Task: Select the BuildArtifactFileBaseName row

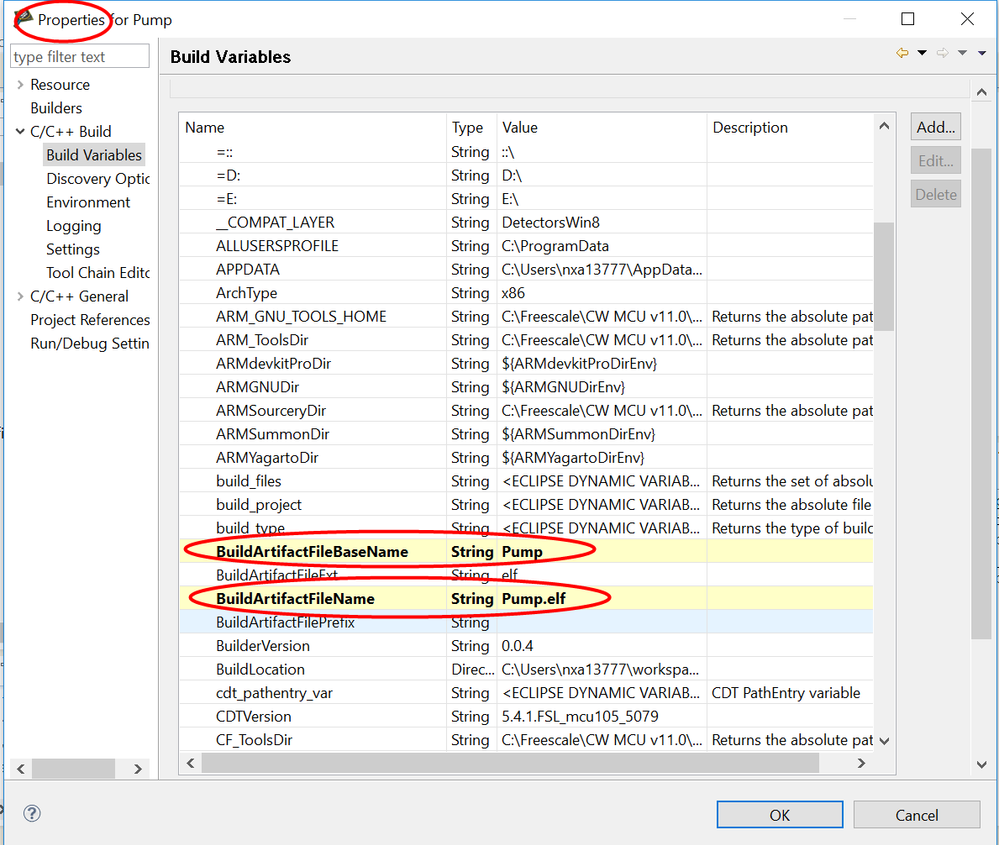Action: click(526, 551)
